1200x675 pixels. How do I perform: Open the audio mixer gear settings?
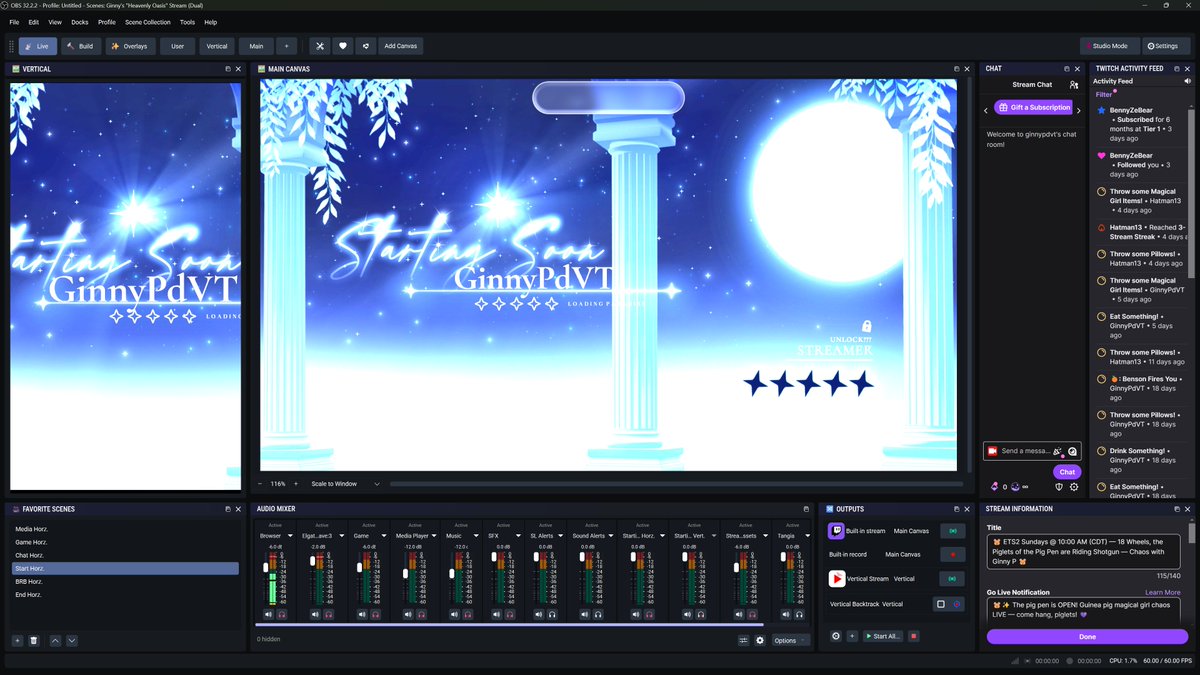point(760,640)
